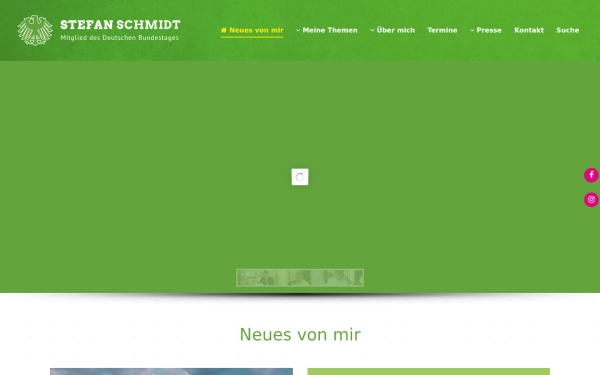Screen dimensions: 600x375
Task: Open the Kontakt page
Action: pyautogui.click(x=529, y=30)
